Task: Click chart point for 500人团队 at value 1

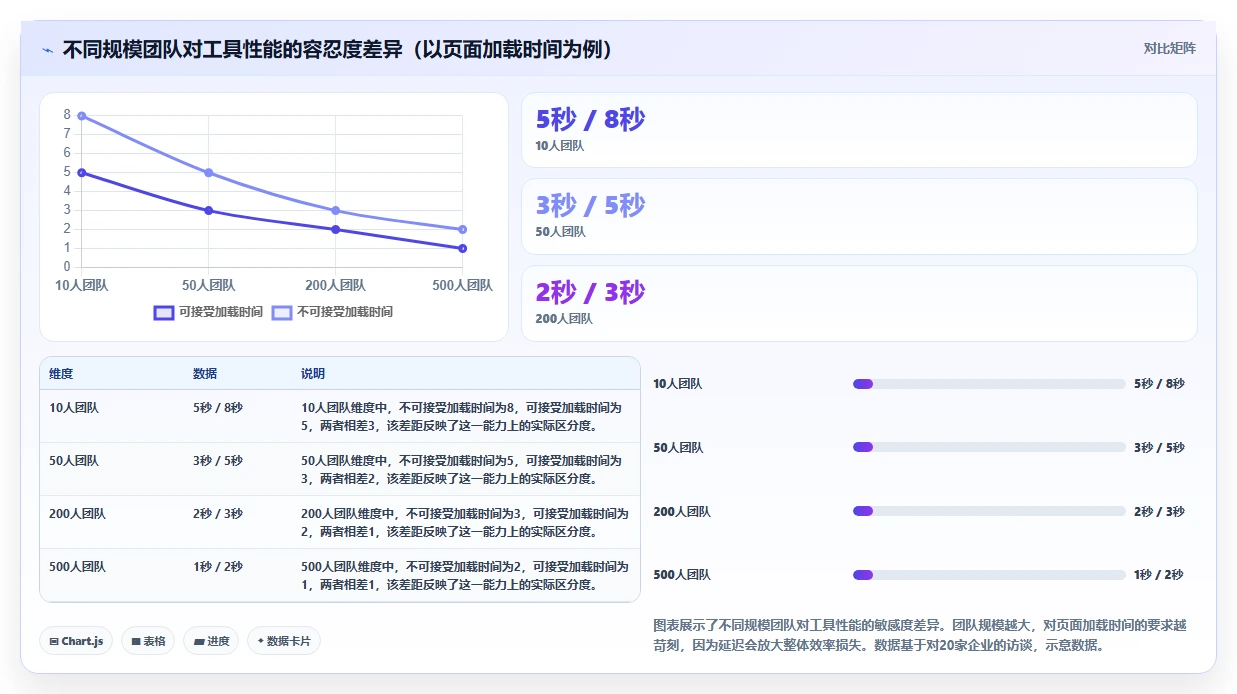Action: point(462,248)
